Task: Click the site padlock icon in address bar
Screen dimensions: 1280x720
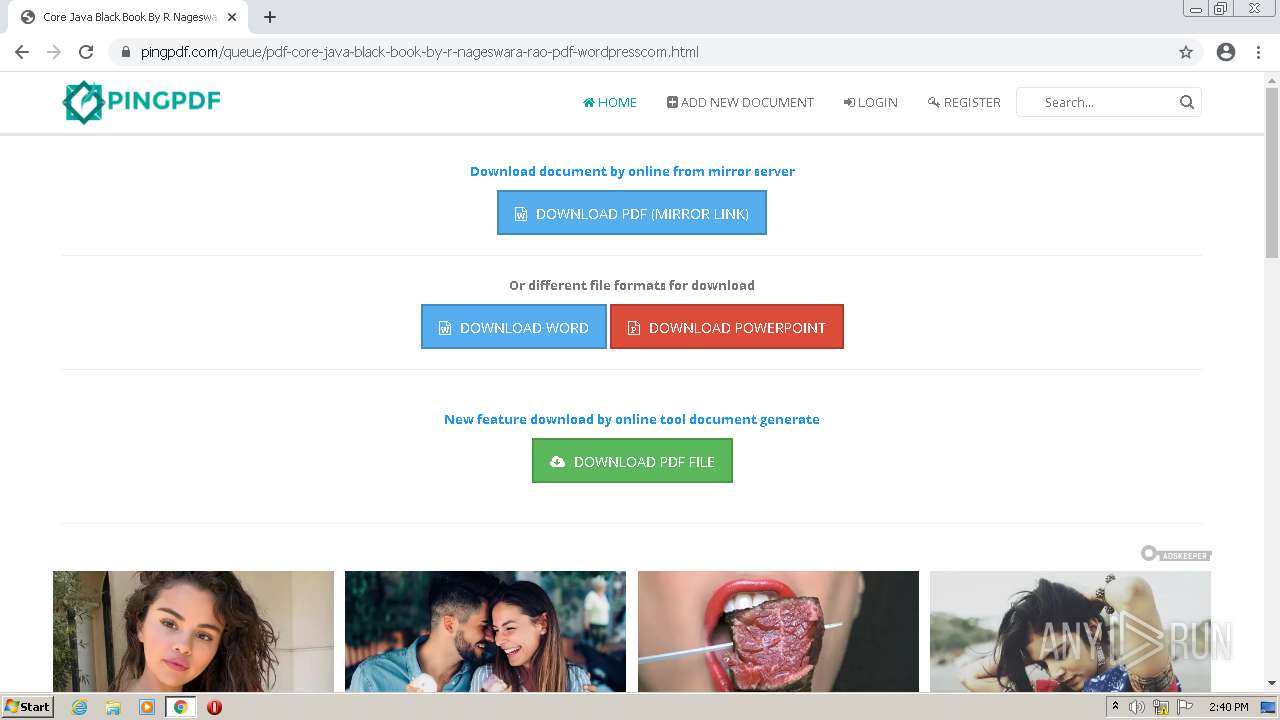Action: 126,52
